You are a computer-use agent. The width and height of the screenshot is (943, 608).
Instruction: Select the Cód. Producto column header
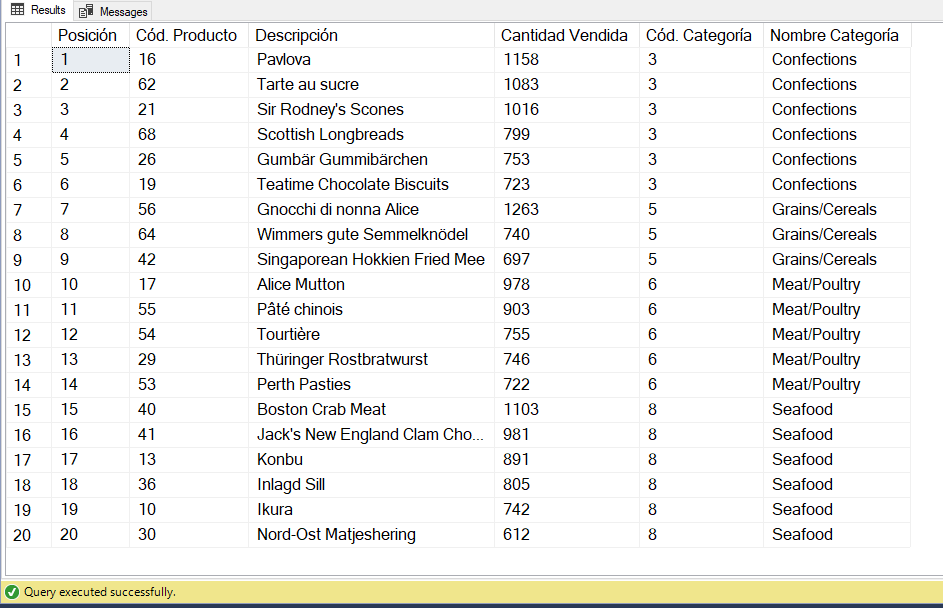tap(189, 35)
